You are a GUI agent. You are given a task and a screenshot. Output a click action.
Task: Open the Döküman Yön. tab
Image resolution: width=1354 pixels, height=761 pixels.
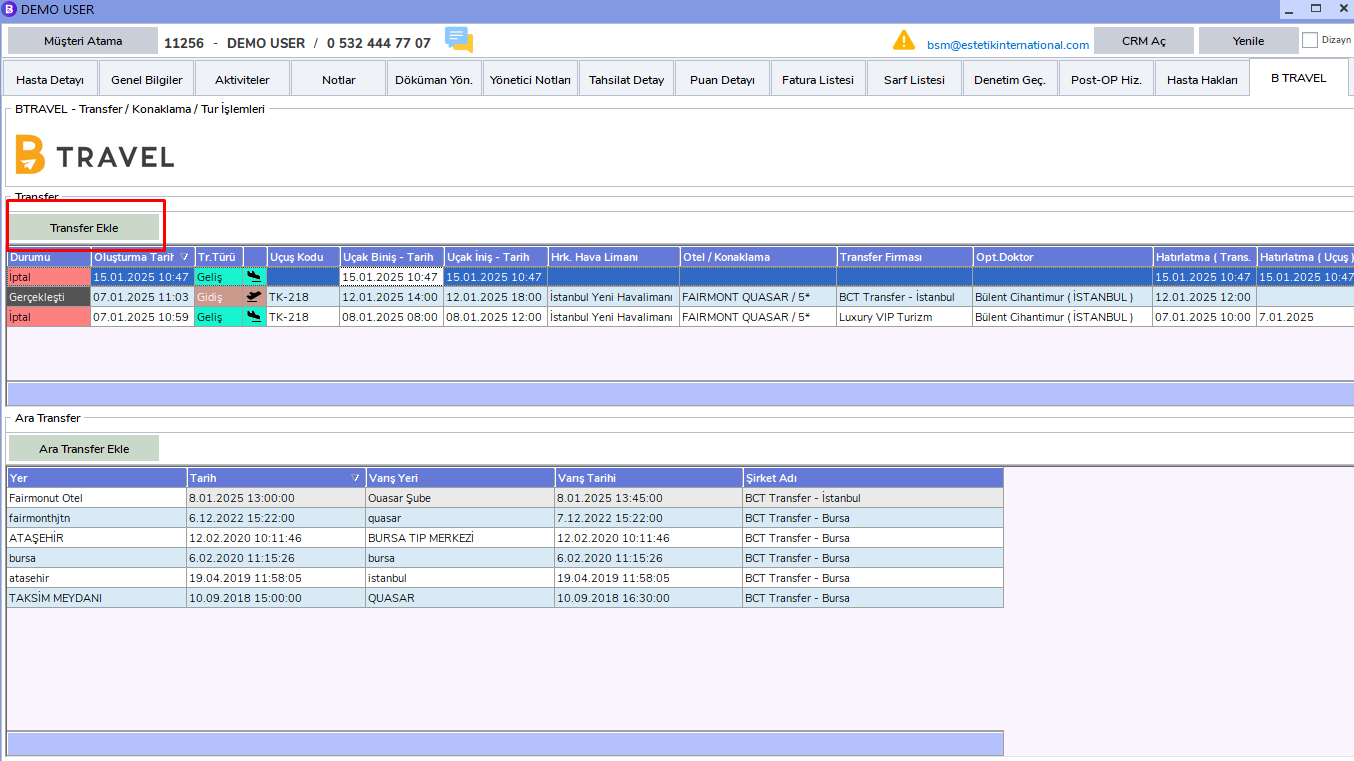(434, 79)
